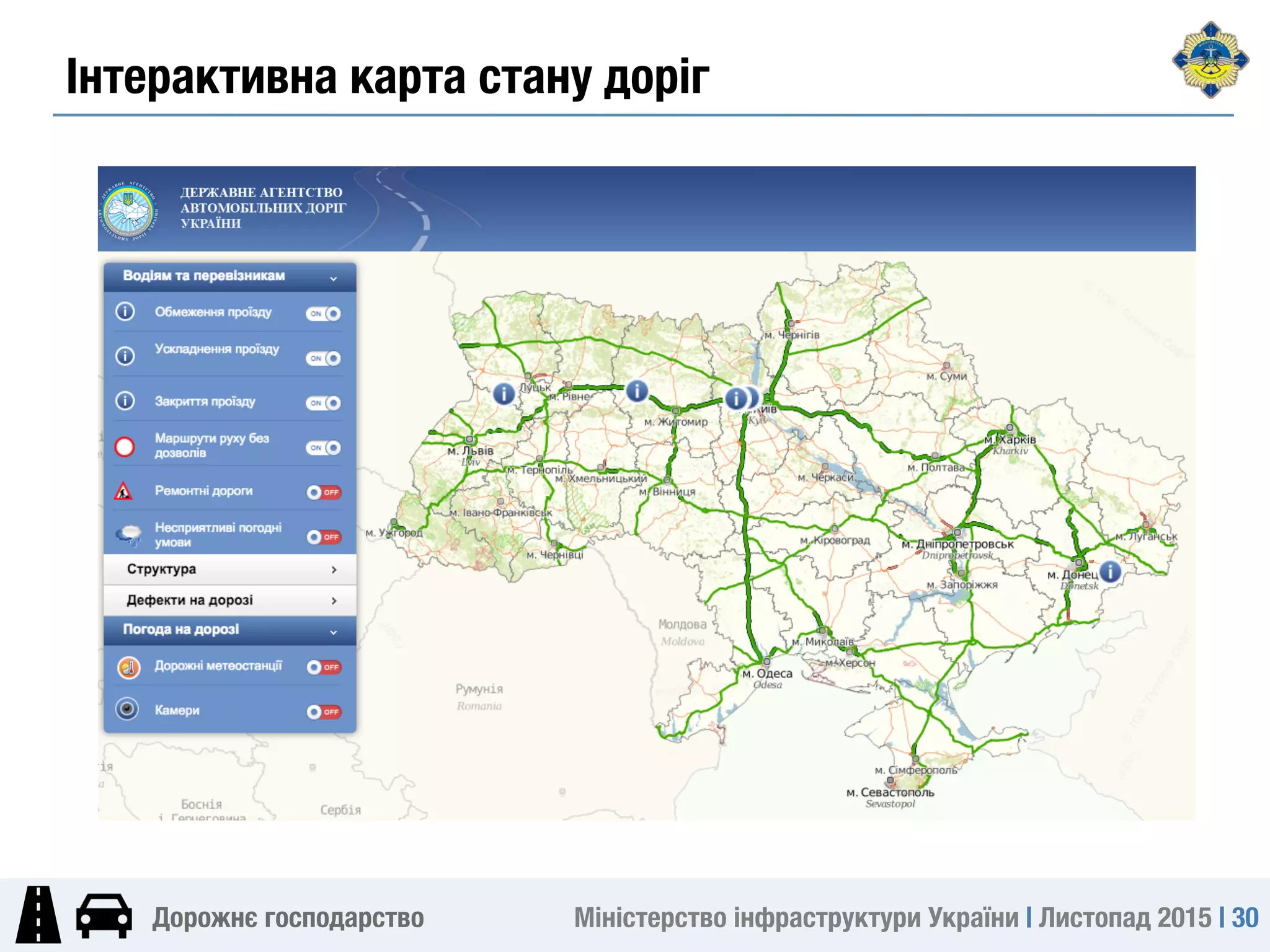Enable the Ремонтні дороги switch
This screenshot has height=952, width=1270.
324,492
